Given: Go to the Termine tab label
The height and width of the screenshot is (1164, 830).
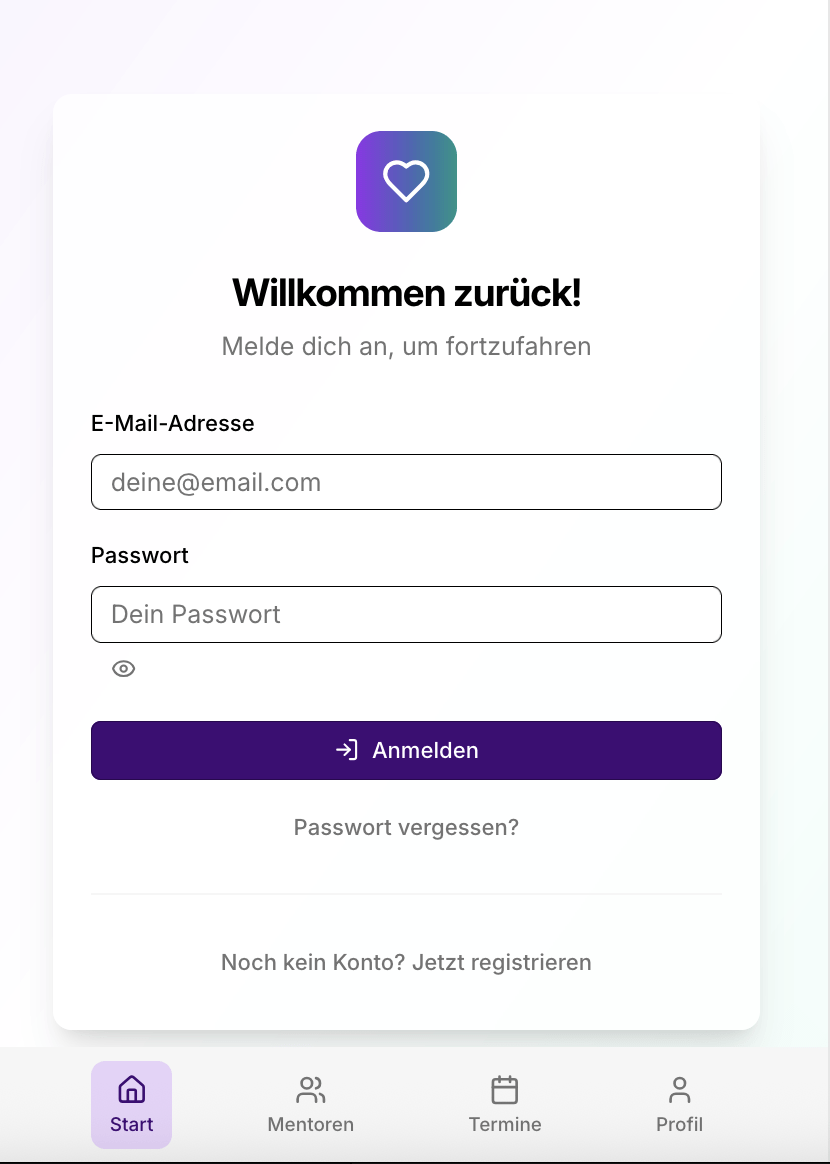Looking at the screenshot, I should [505, 1124].
